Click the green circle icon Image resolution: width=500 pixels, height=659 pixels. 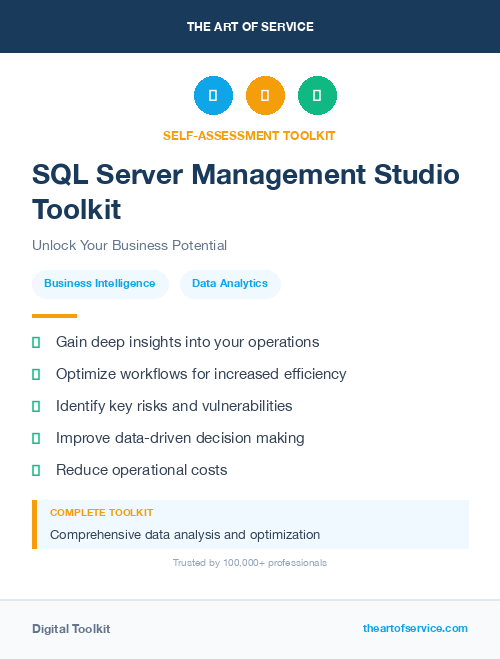[317, 95]
